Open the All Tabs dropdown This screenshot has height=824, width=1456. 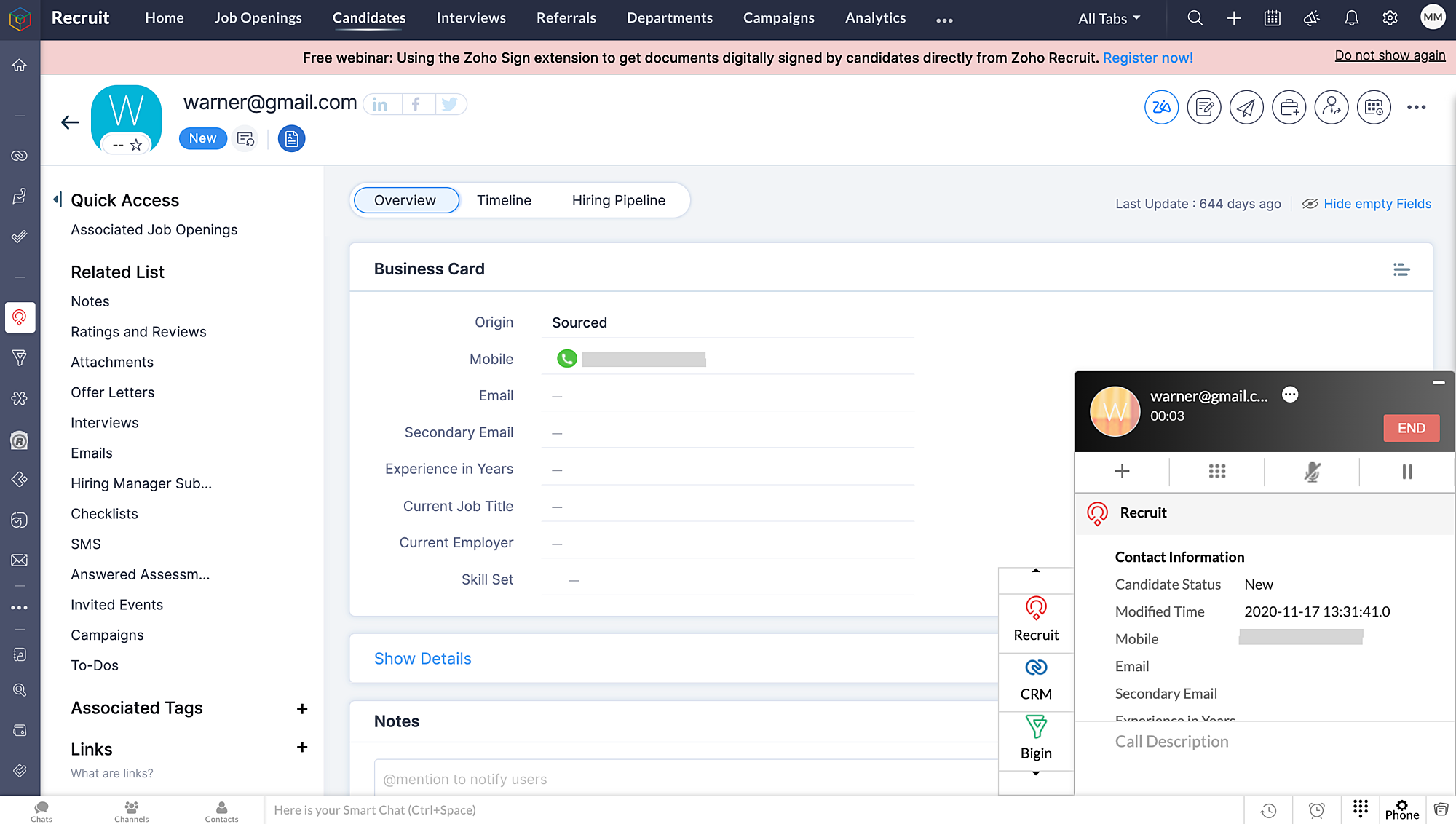coord(1109,18)
